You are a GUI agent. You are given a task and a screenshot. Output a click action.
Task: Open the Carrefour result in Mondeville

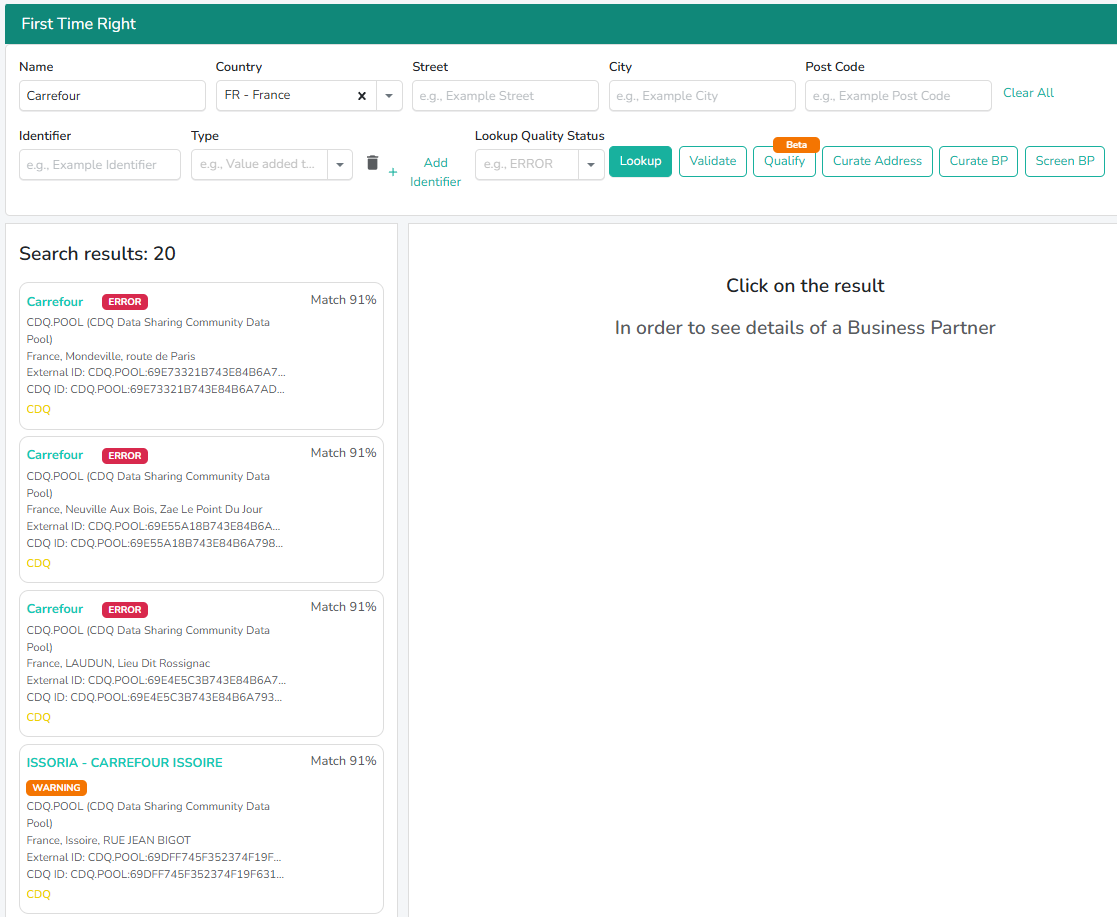(x=201, y=356)
